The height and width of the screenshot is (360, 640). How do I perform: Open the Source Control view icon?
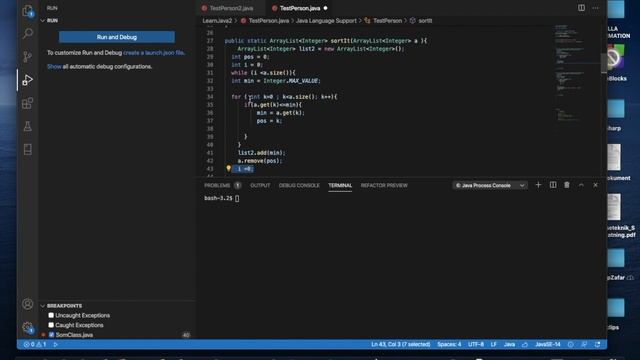pyautogui.click(x=27, y=56)
